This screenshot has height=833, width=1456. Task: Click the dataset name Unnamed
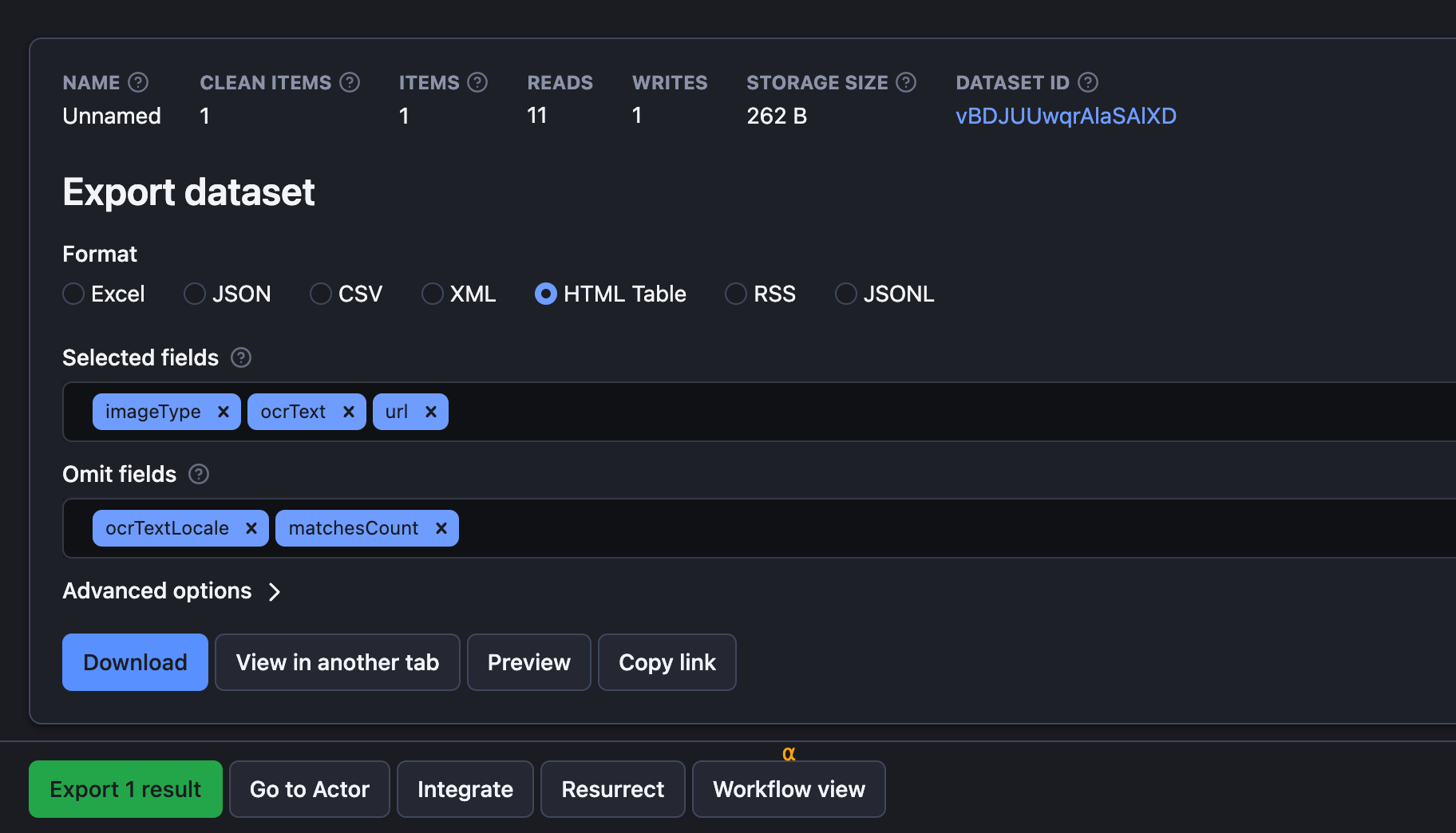[x=112, y=116]
